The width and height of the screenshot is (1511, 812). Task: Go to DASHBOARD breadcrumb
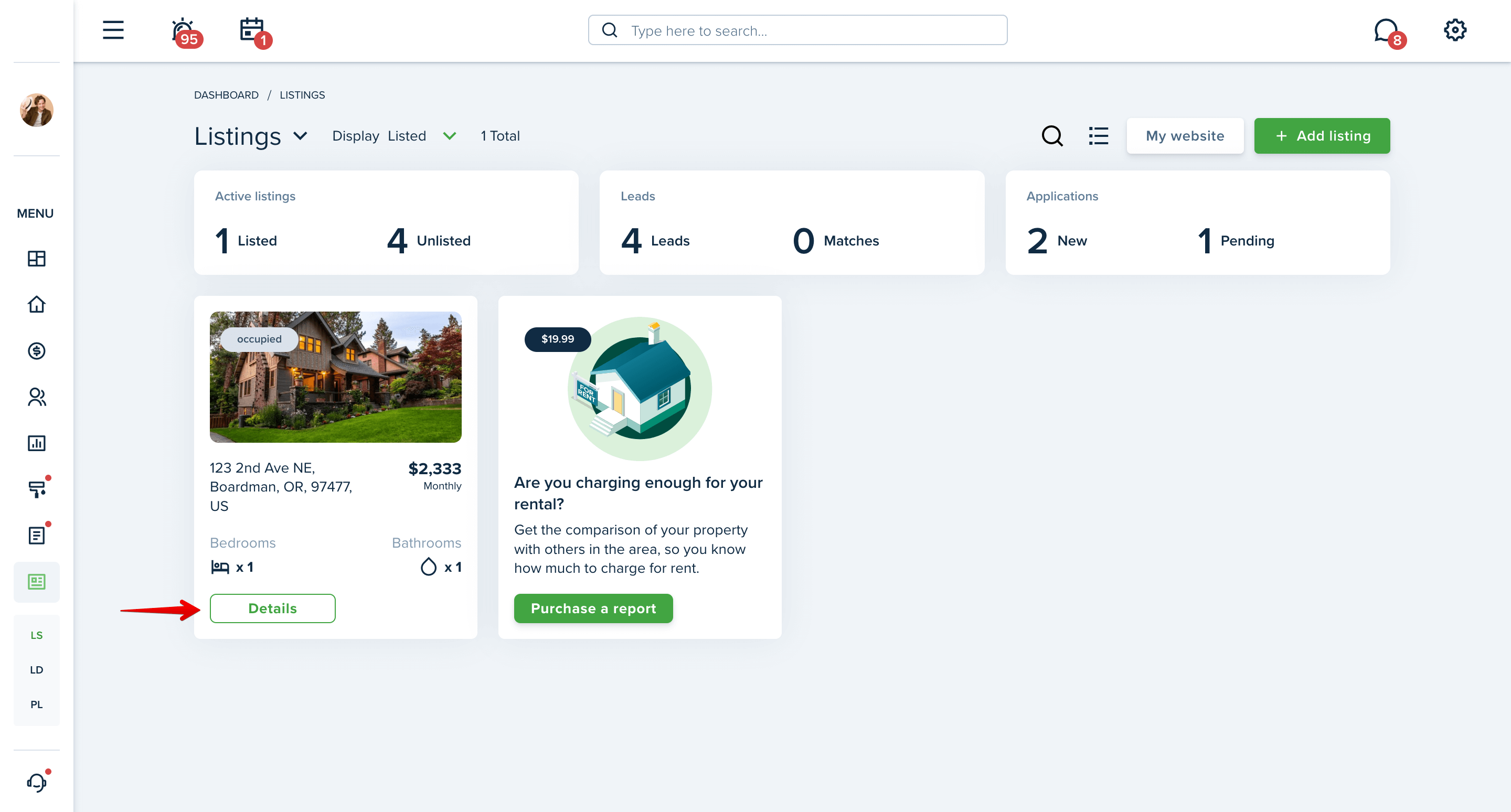[226, 95]
